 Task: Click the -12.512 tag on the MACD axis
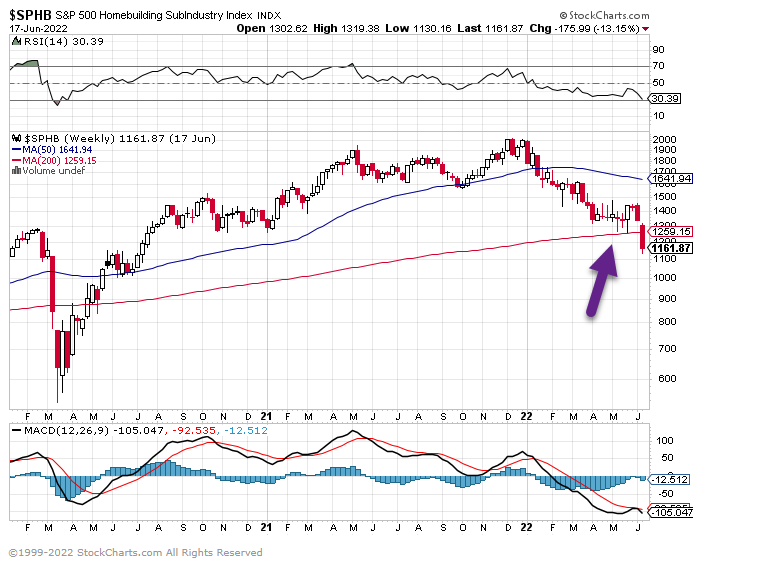[669, 479]
